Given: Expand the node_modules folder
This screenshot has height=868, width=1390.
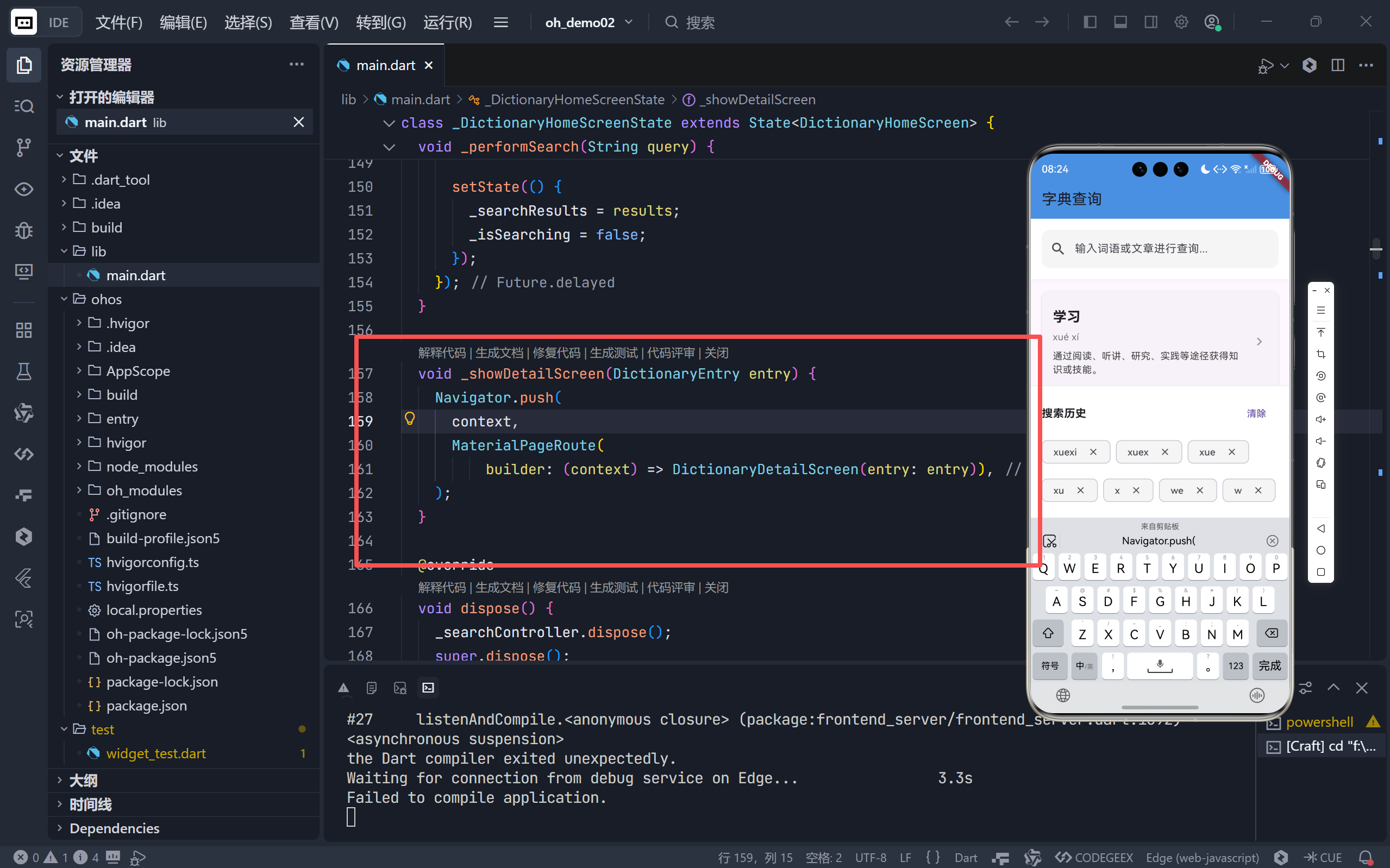Looking at the screenshot, I should pyautogui.click(x=152, y=466).
